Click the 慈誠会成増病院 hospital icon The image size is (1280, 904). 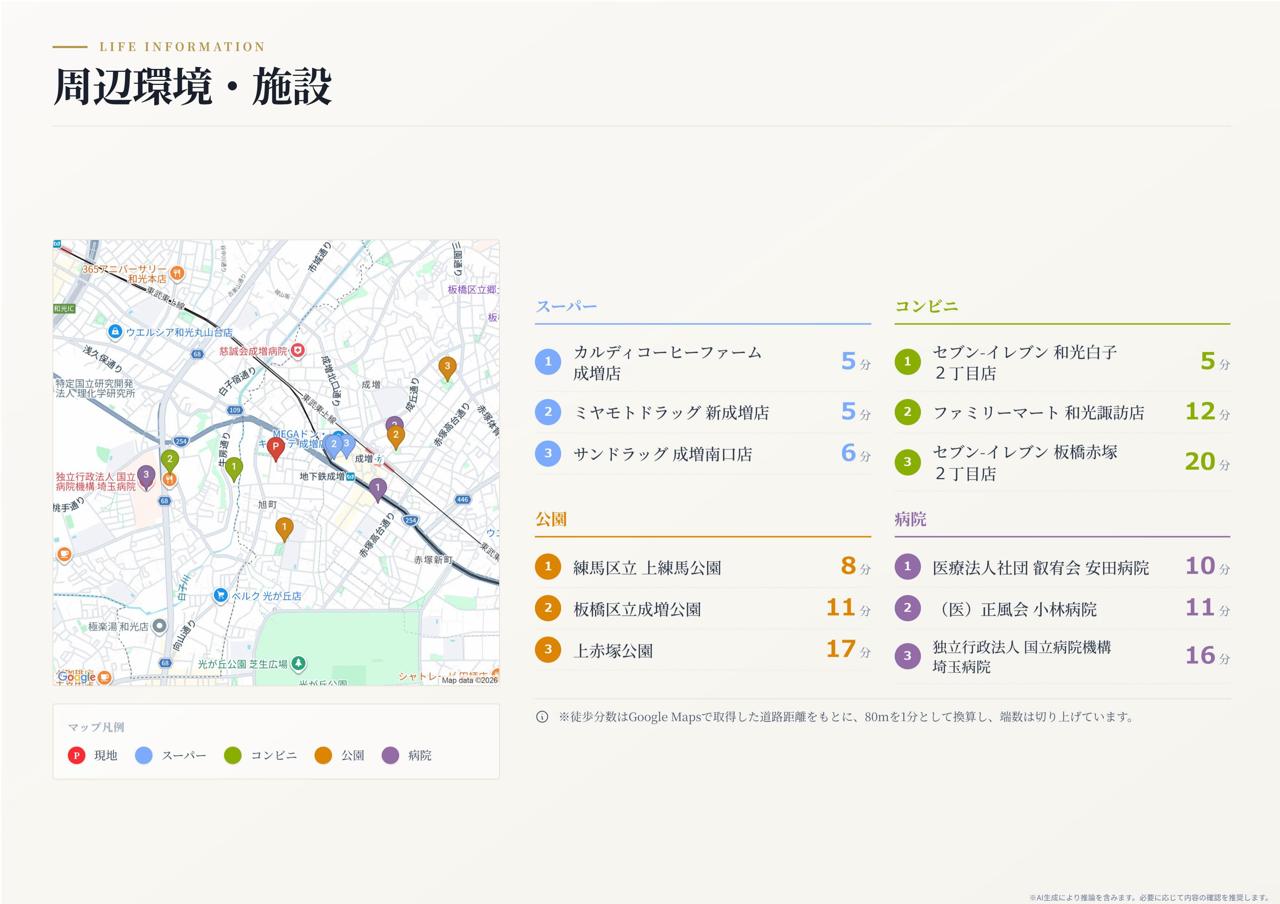click(x=297, y=351)
